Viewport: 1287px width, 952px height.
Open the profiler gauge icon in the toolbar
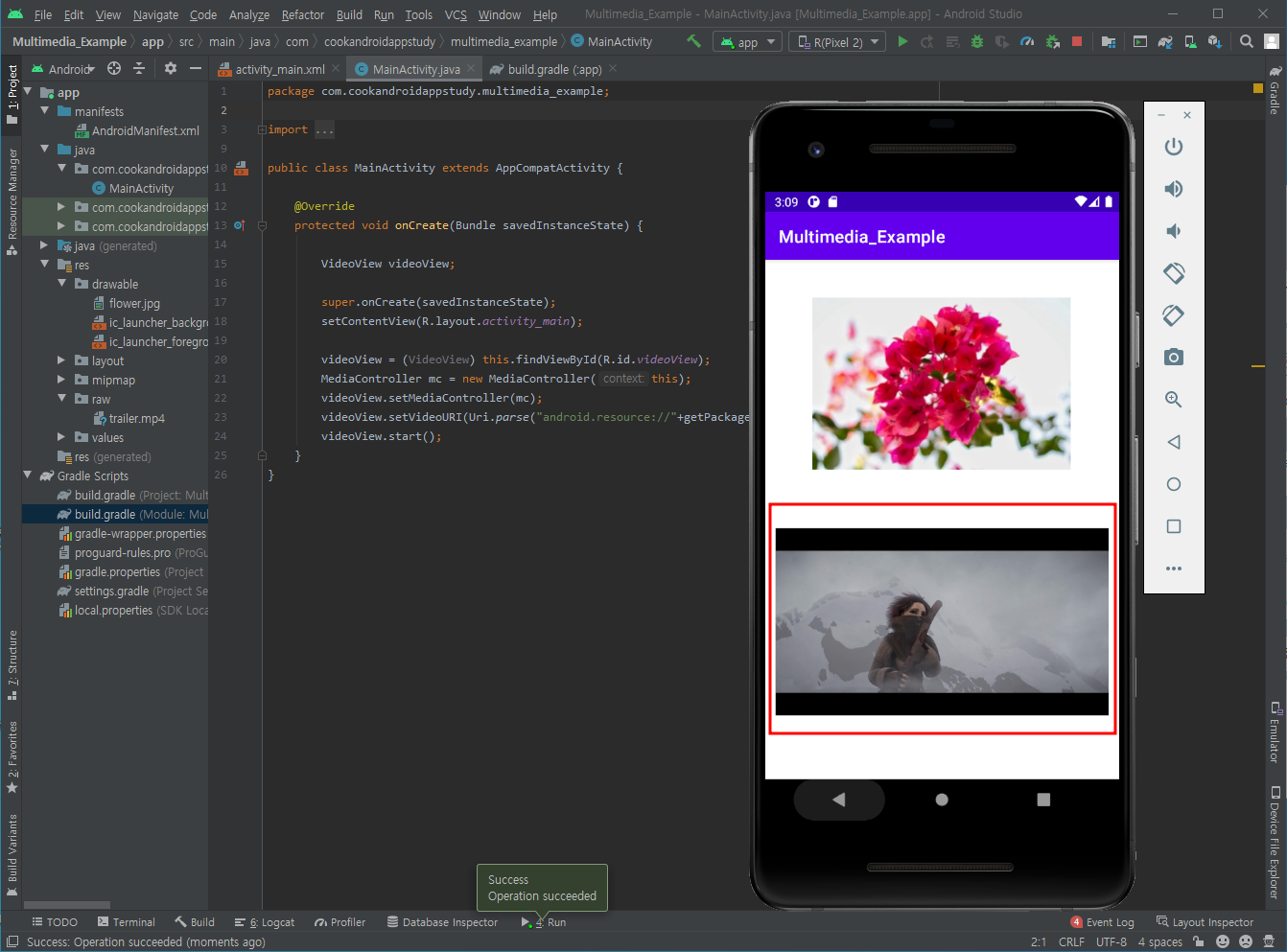coord(1027,41)
